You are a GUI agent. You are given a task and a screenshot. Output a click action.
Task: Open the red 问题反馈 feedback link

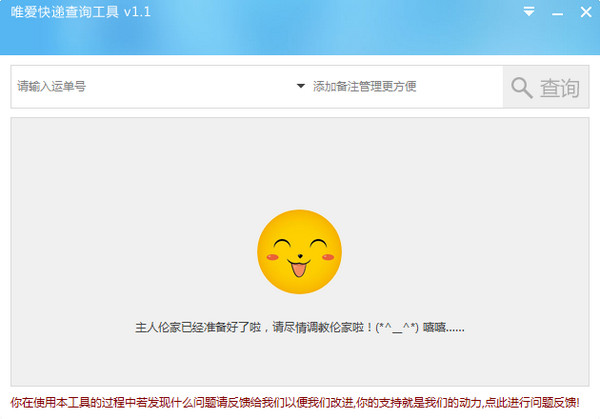pyautogui.click(x=295, y=403)
